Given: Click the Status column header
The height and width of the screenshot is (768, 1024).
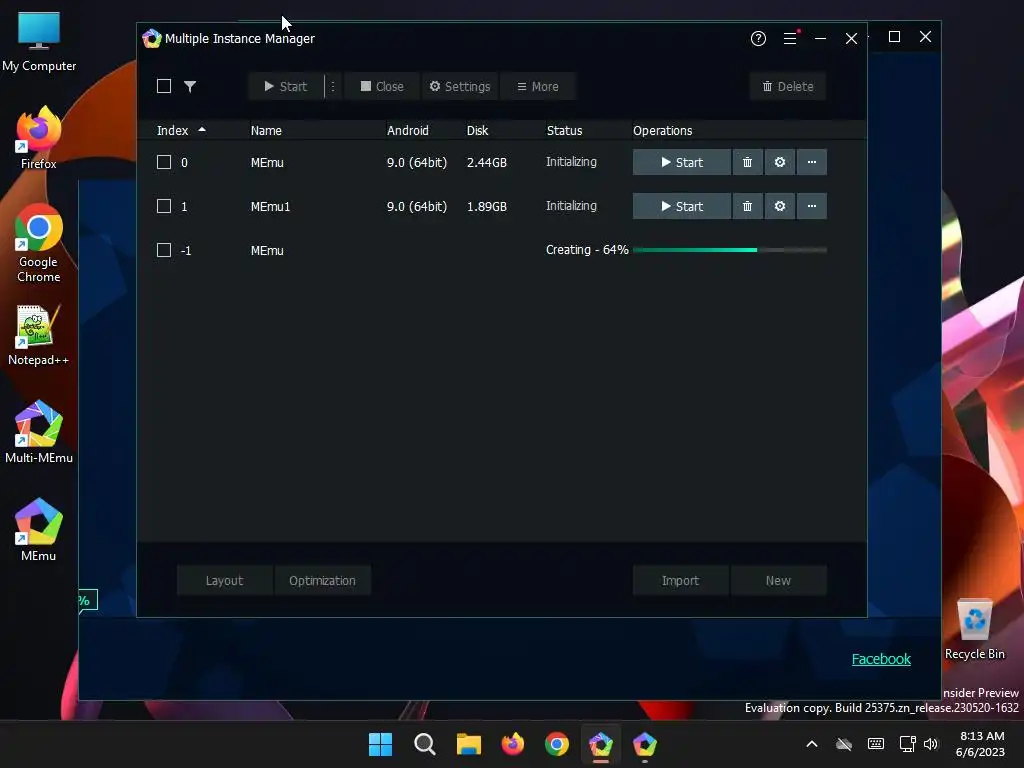Looking at the screenshot, I should (564, 131).
